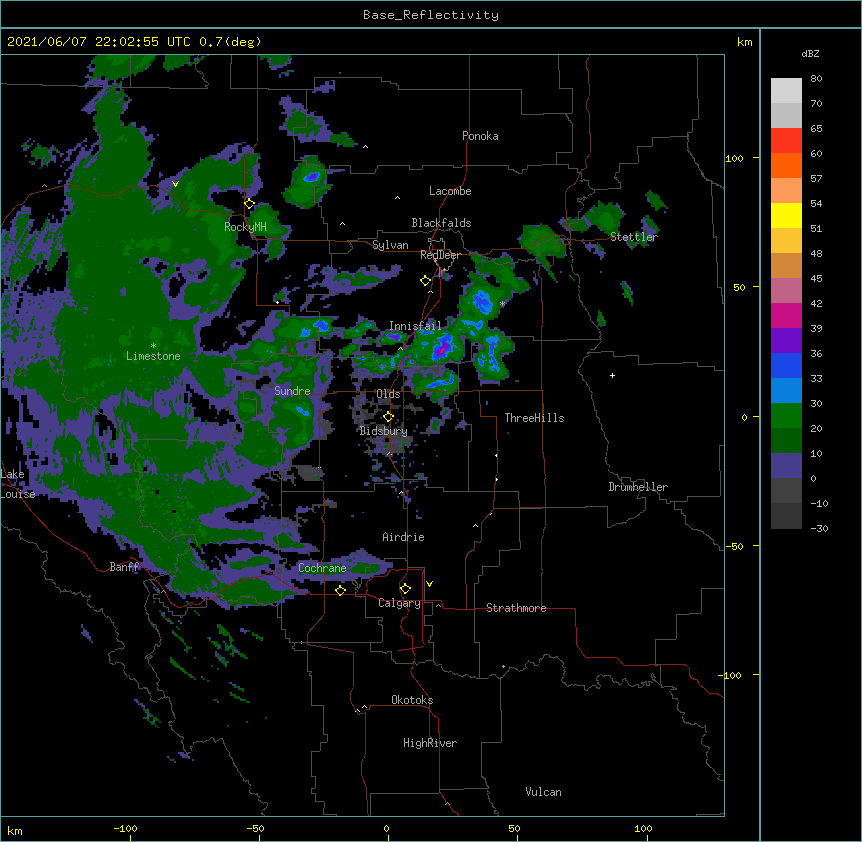Viewport: 862px width, 842px height.
Task: Select the yellow 51-54 dBZ legend swatch
Action: [786, 215]
